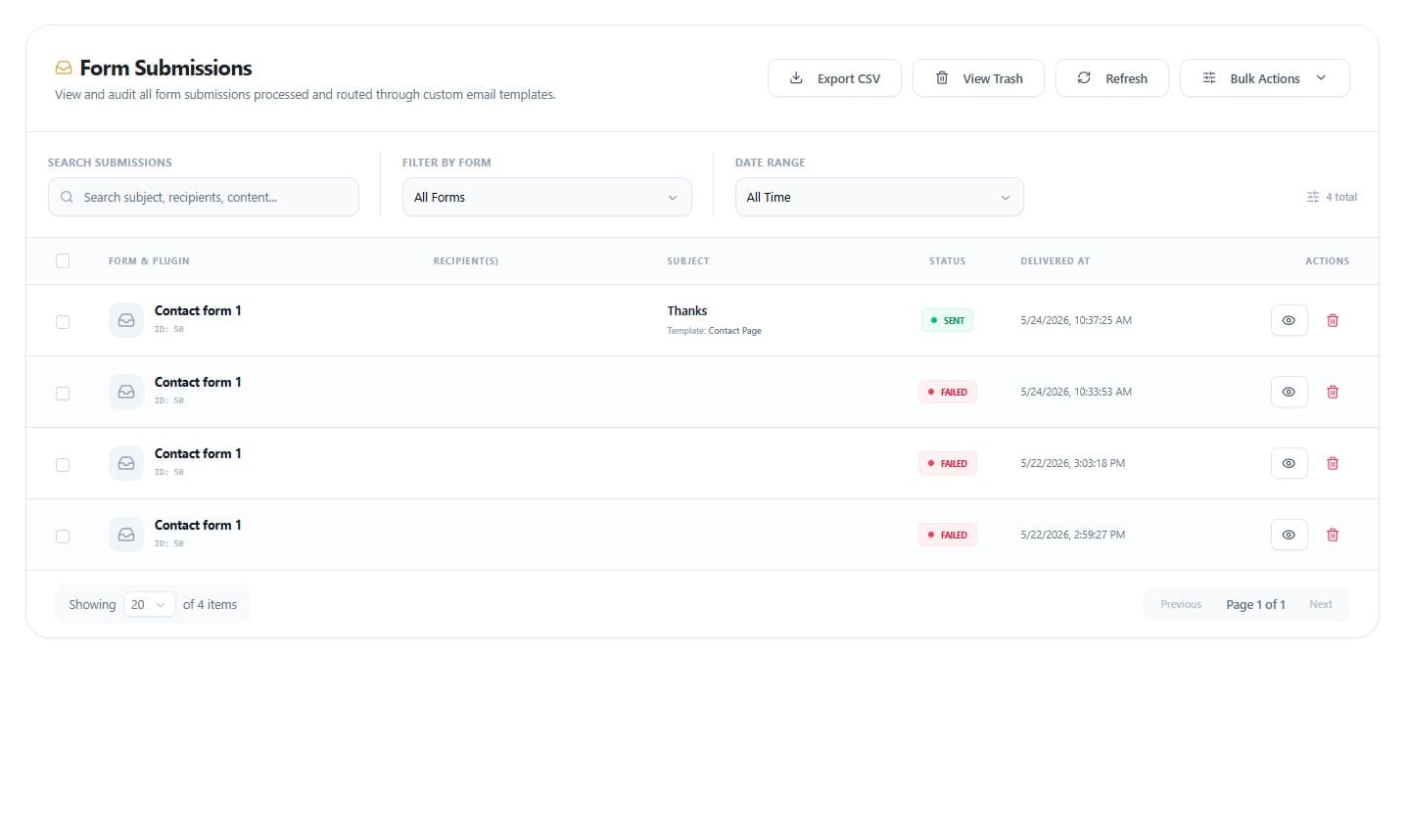Go to View Trash
The width and height of the screenshot is (1407, 840).
(x=978, y=78)
